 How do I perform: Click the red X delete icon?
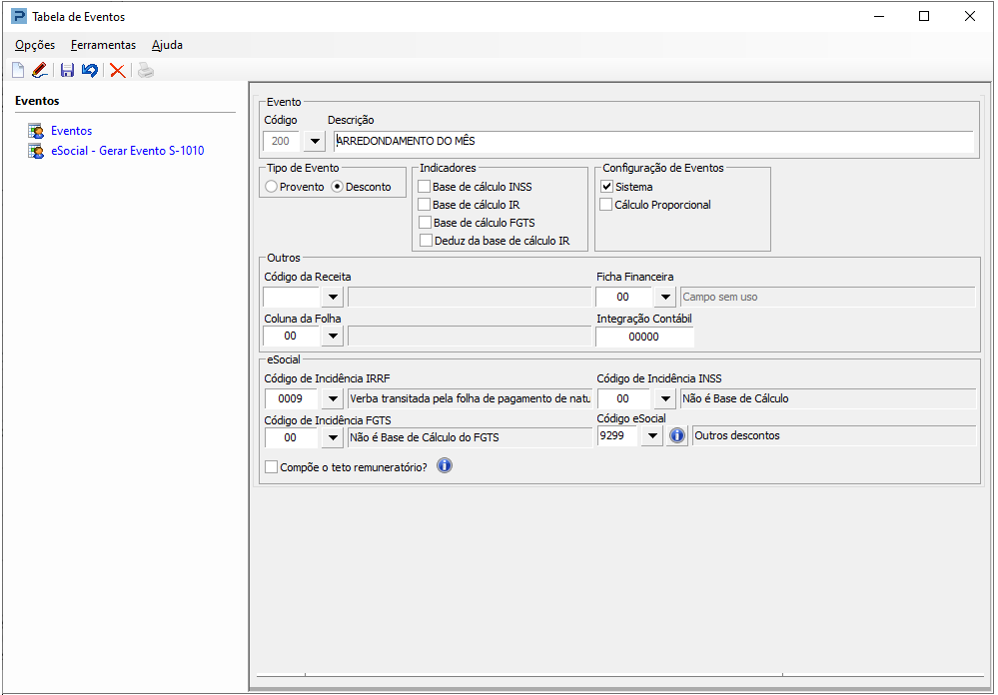[117, 70]
